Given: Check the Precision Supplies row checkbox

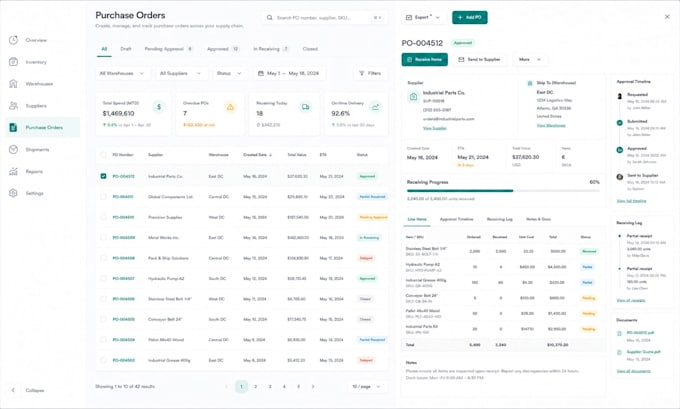Looking at the screenshot, I should (x=103, y=217).
